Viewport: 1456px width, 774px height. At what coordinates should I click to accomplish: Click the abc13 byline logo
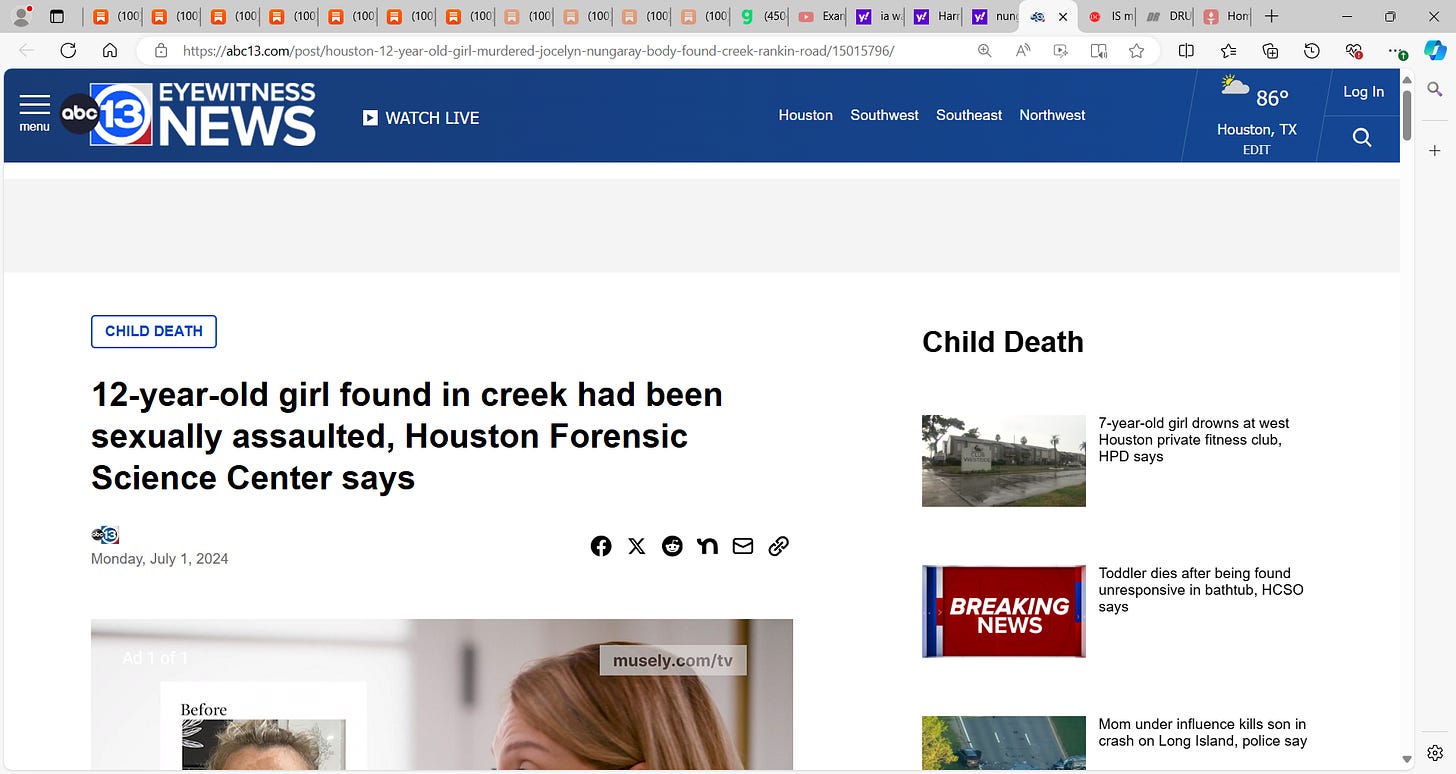tap(105, 535)
